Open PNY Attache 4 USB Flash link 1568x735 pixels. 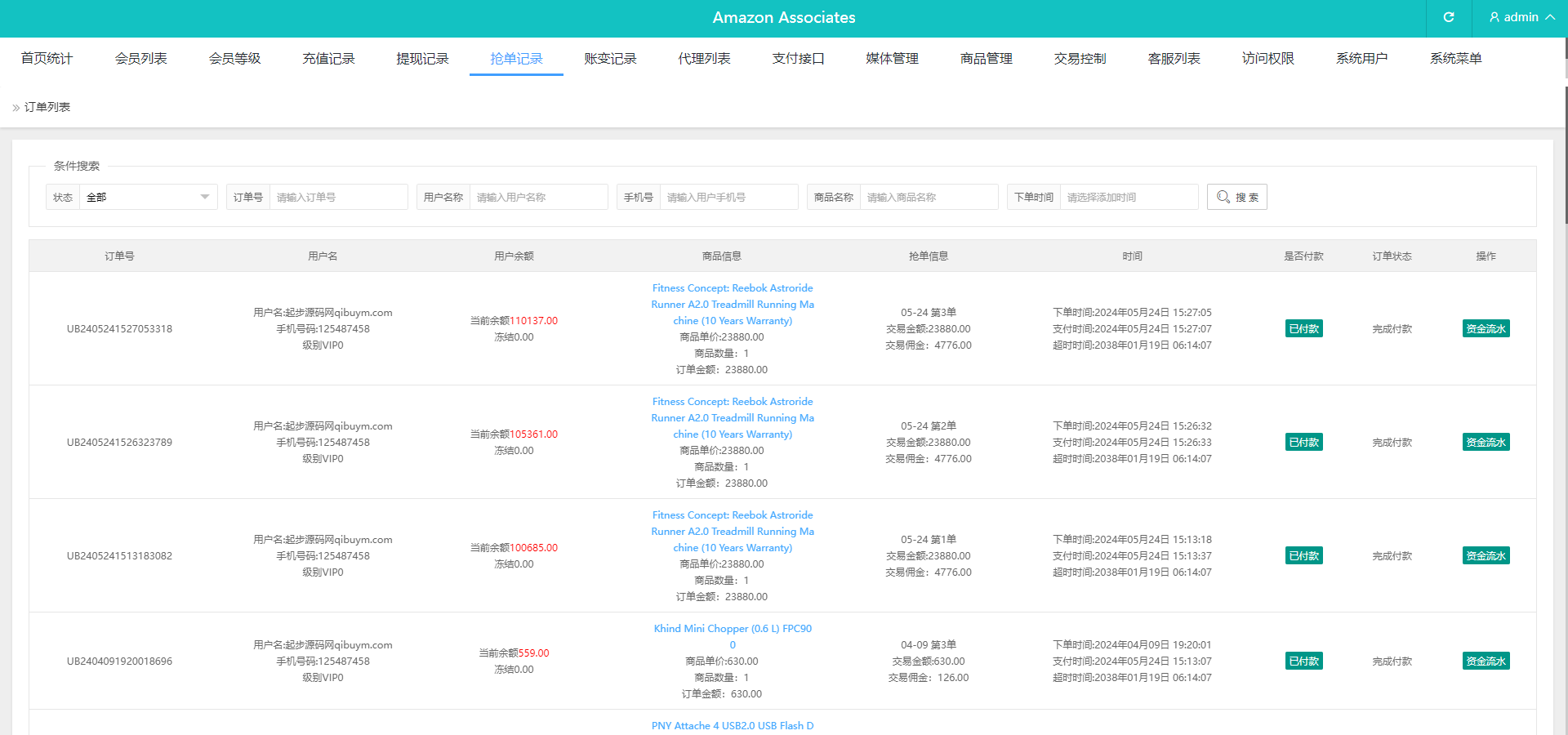(733, 726)
